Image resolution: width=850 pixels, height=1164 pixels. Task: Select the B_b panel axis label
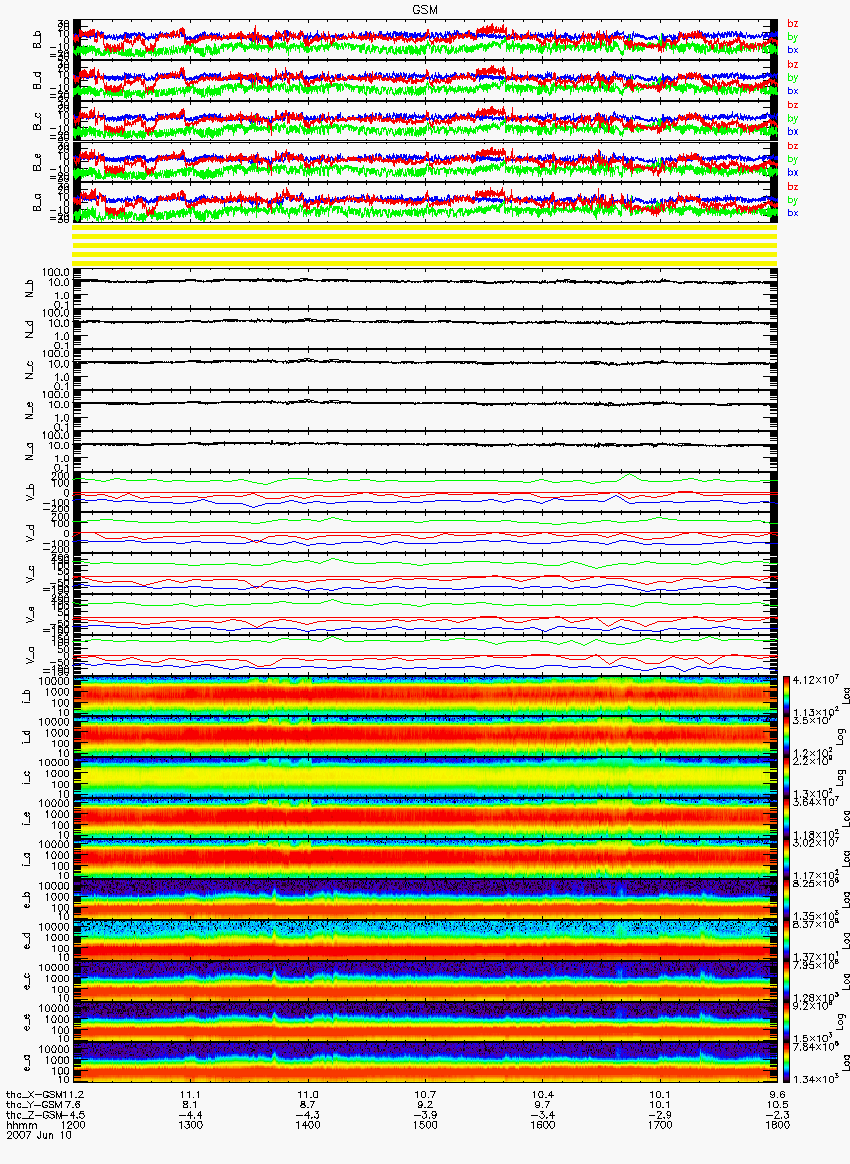[x=37, y=40]
